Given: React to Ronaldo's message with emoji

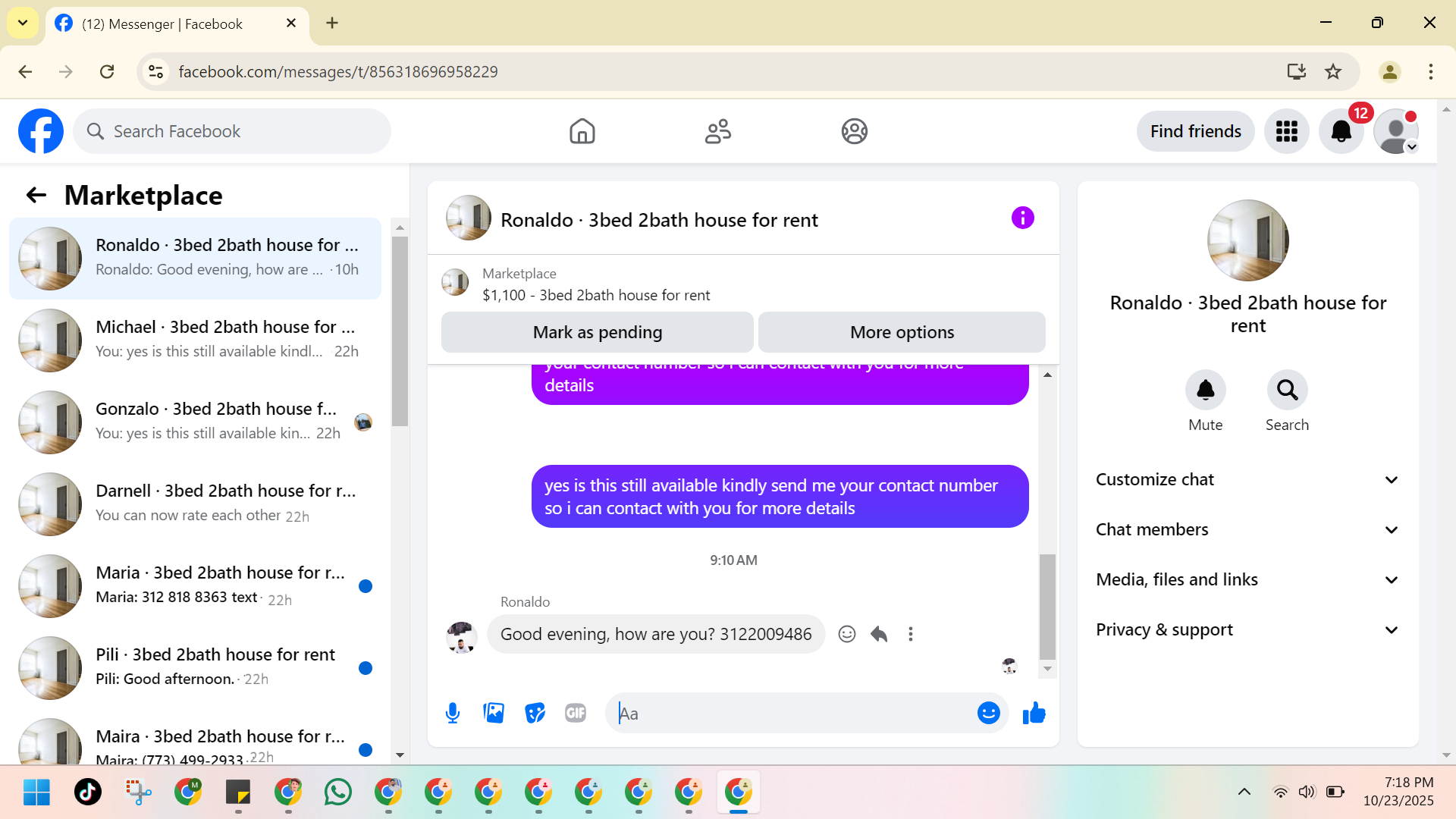Looking at the screenshot, I should 847,634.
